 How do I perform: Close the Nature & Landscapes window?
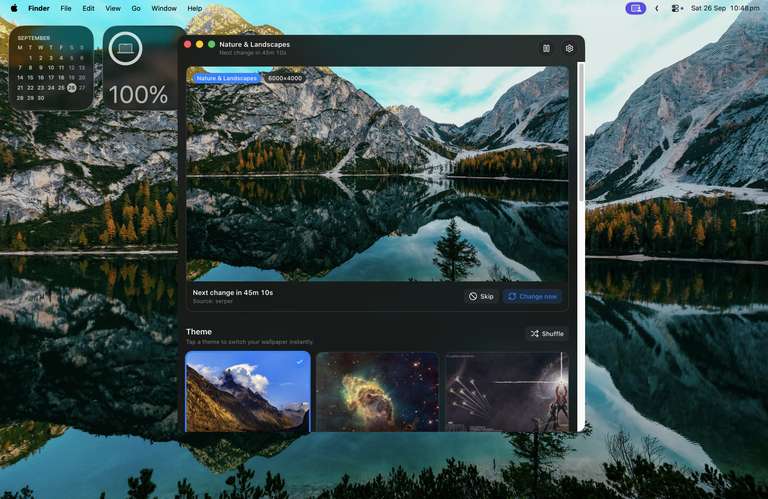pyautogui.click(x=188, y=44)
